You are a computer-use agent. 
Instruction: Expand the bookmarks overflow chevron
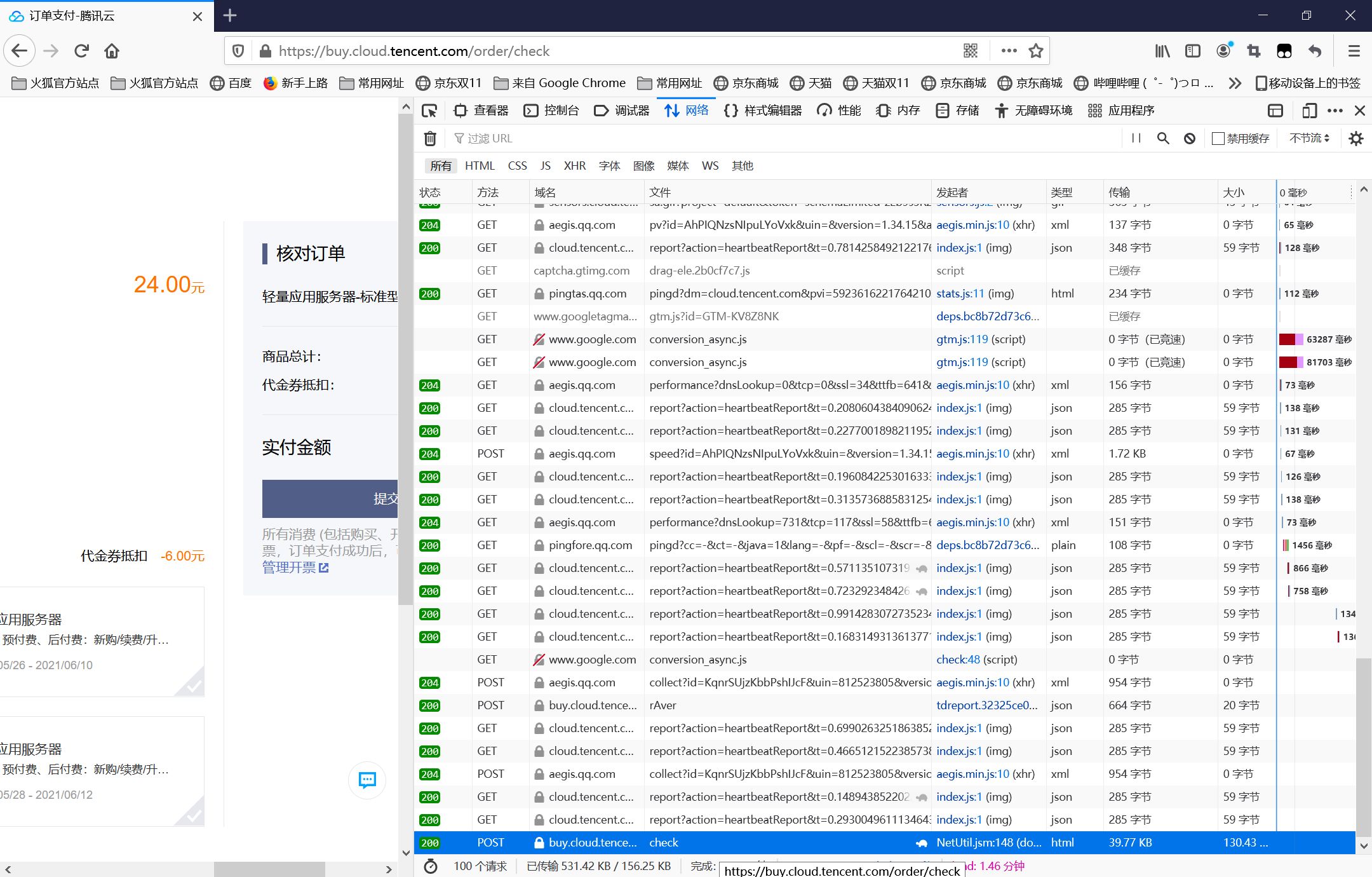[1234, 83]
